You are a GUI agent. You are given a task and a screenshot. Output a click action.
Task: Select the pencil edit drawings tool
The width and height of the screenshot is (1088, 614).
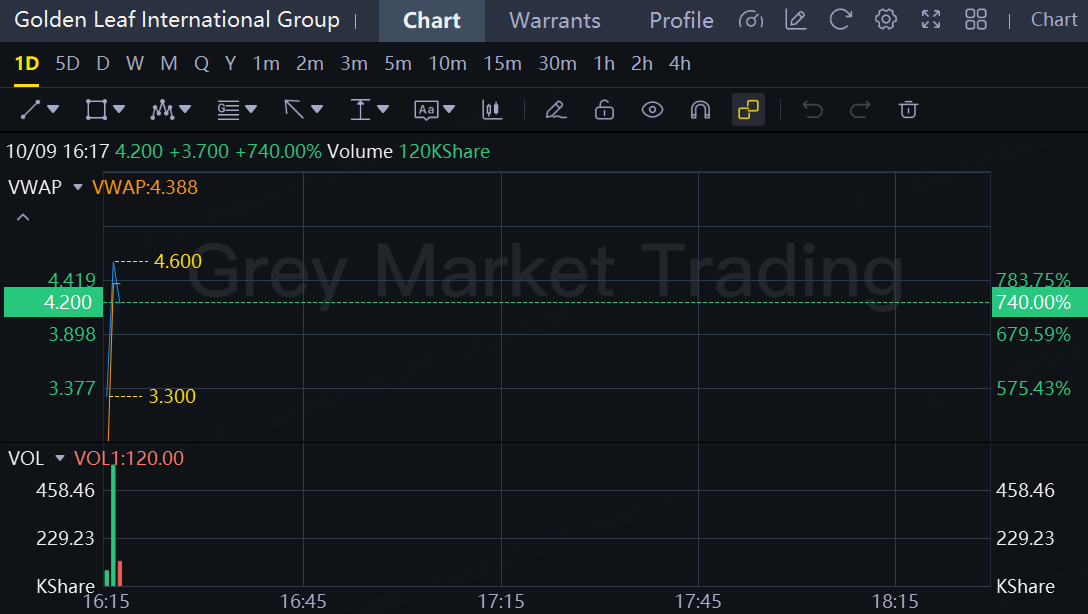(x=556, y=110)
